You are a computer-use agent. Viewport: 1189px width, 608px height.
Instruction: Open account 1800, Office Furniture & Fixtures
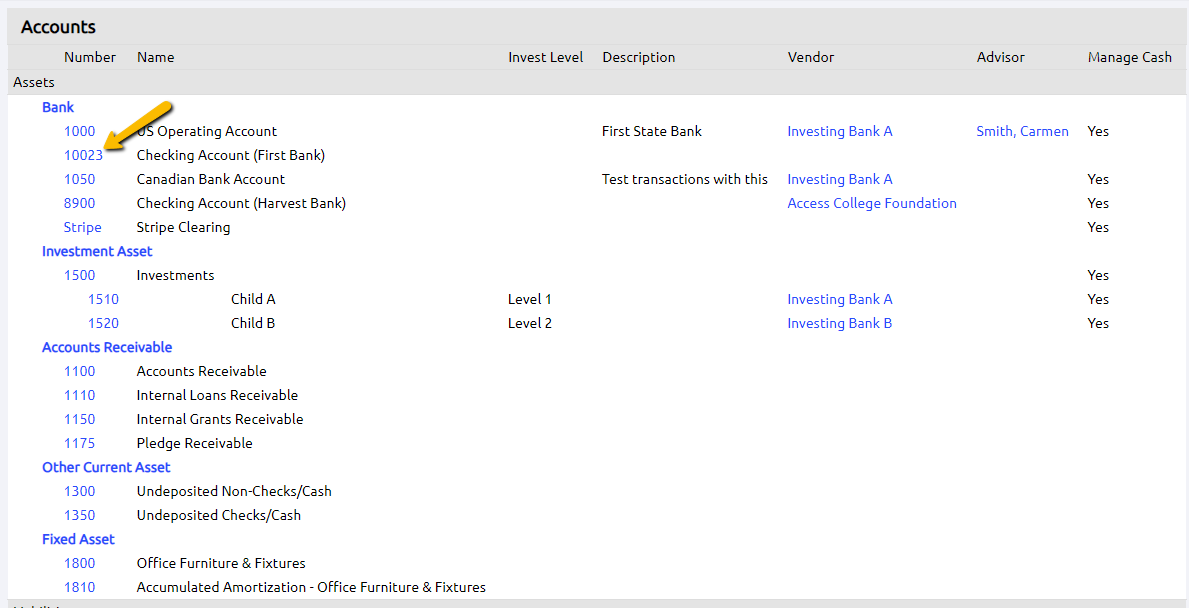pyautogui.click(x=79, y=563)
